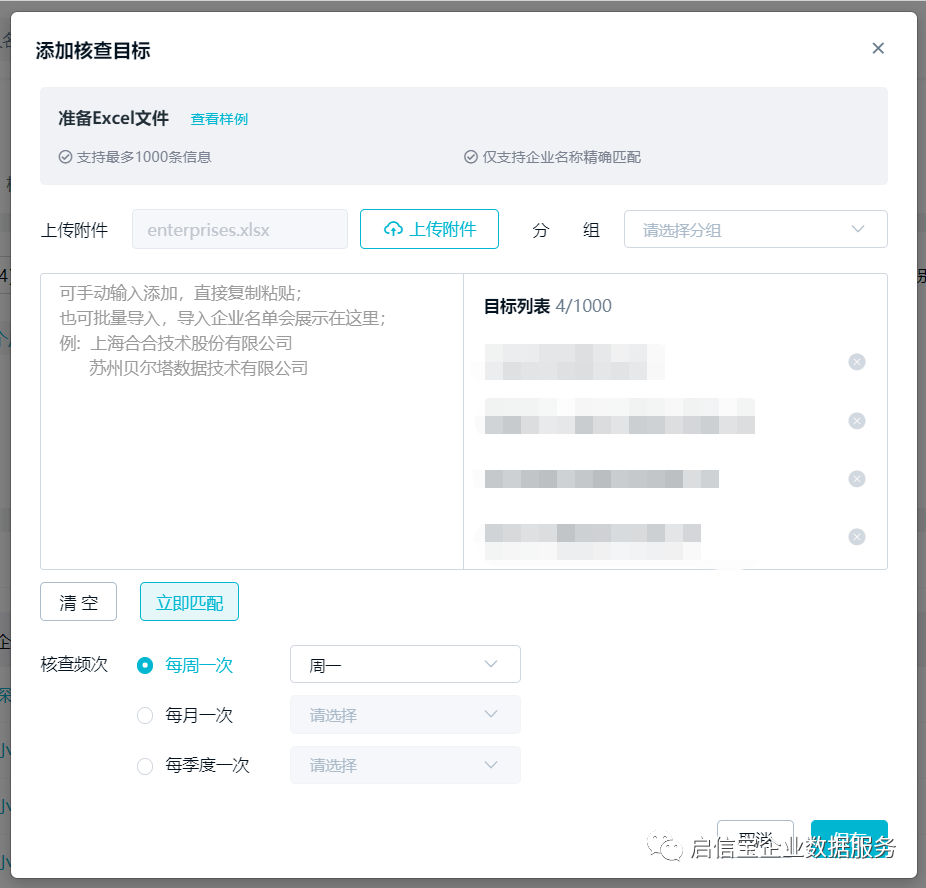This screenshot has width=926, height=888.
Task: Open the dropdown next to 每季度一次
Action: point(404,766)
